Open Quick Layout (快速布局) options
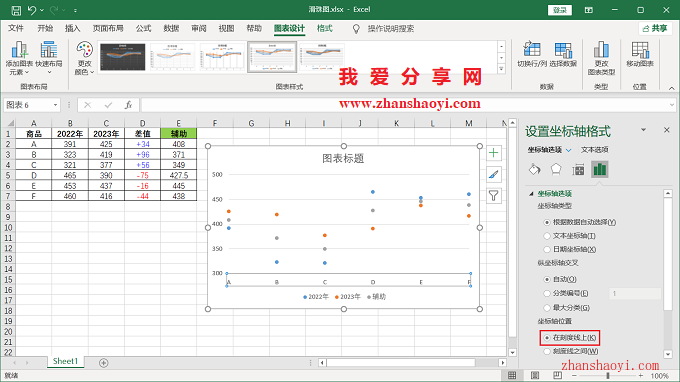Screen dimensions: 680x382 coord(49,58)
